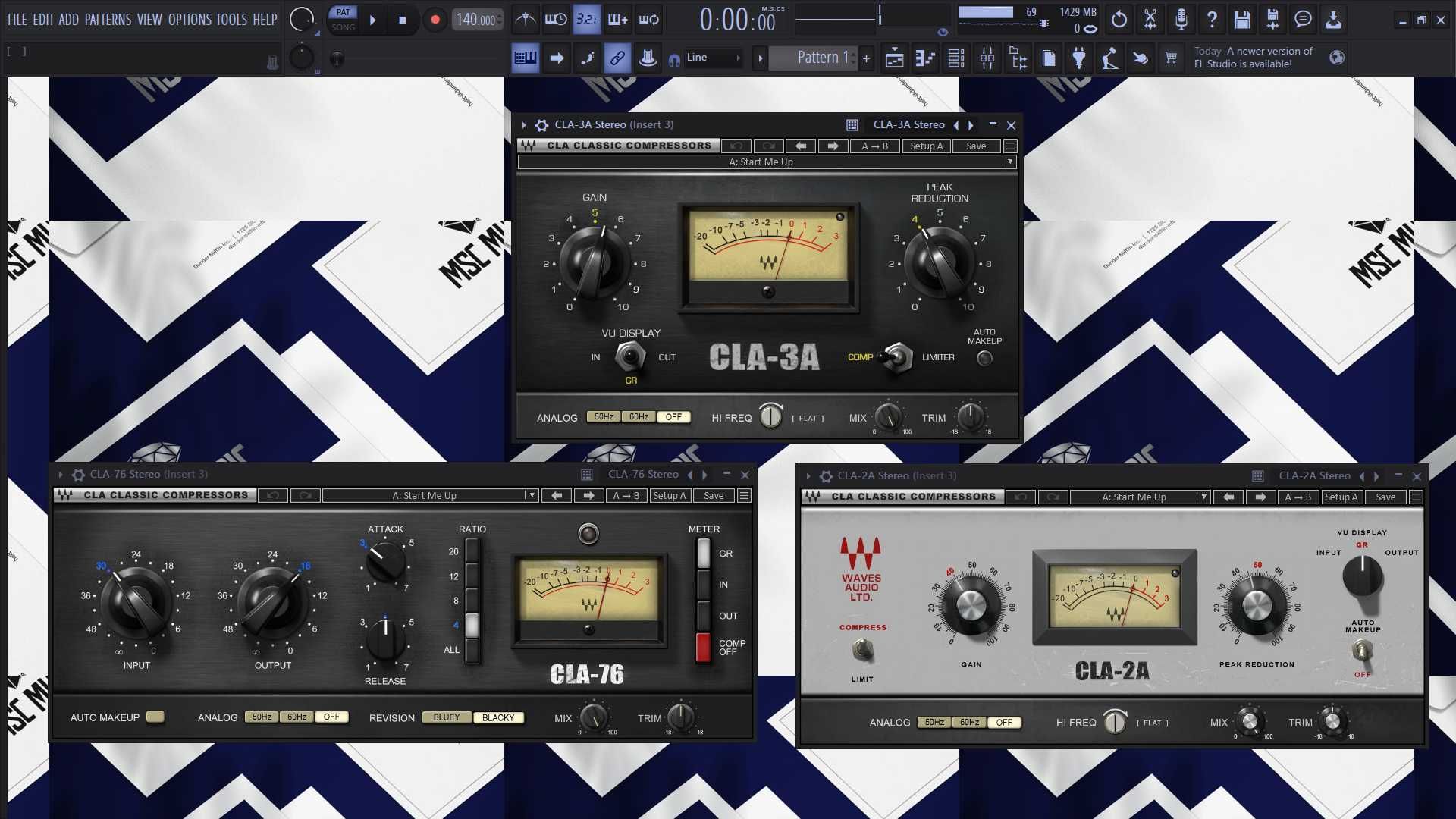Expand CLA-3A Start Me Up preset dropdown

point(1009,162)
